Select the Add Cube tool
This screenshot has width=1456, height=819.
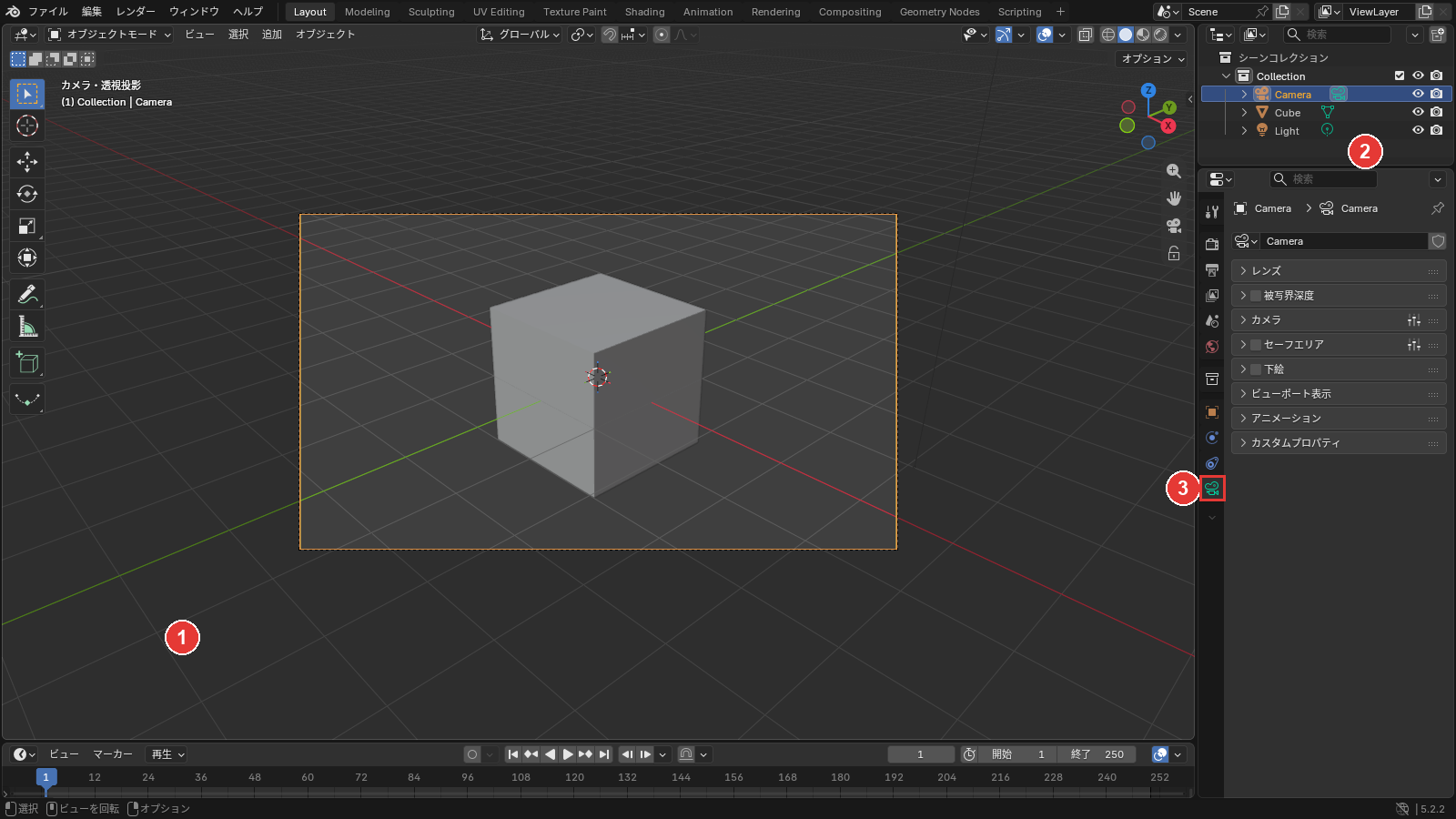coord(27,363)
